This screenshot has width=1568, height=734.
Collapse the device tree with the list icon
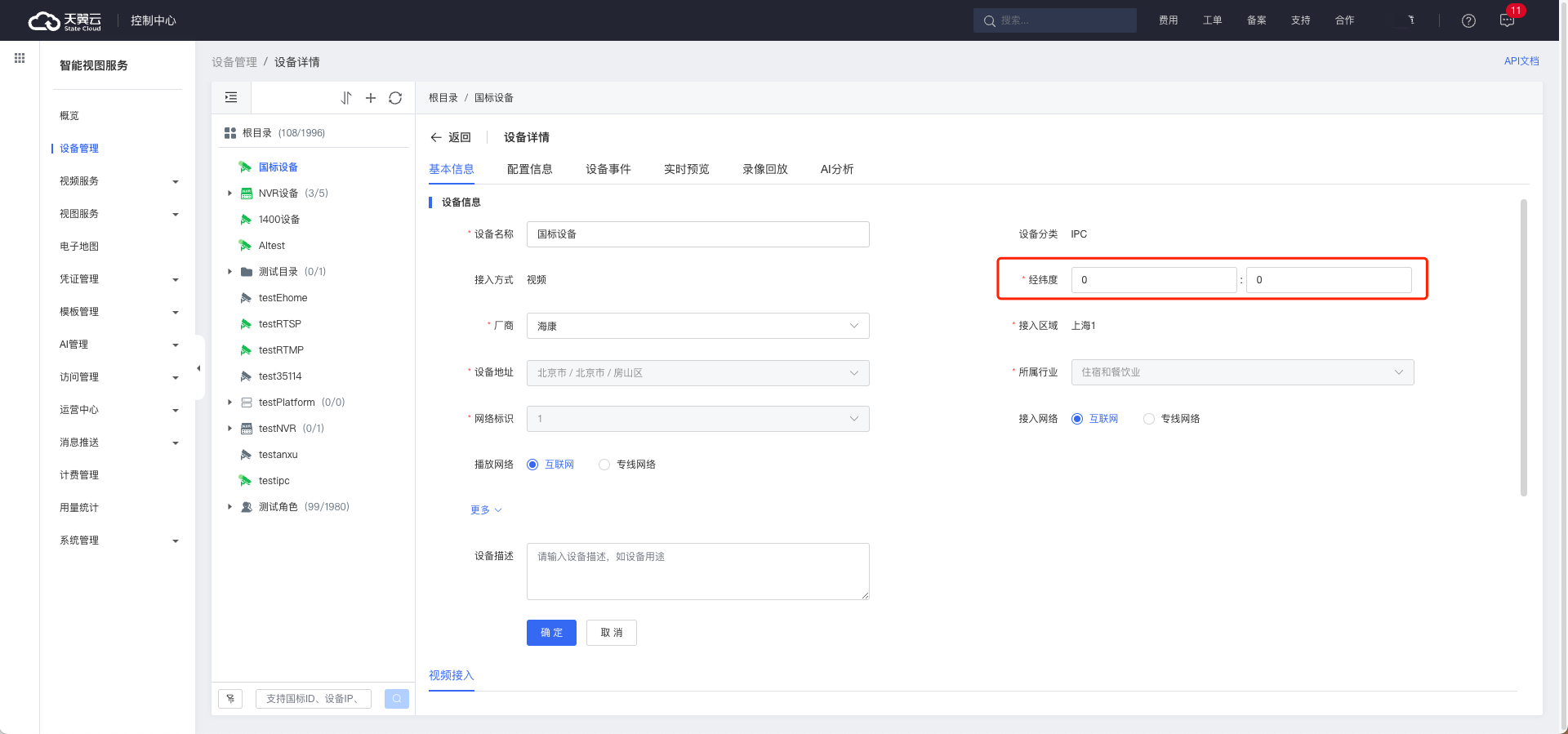(x=231, y=97)
